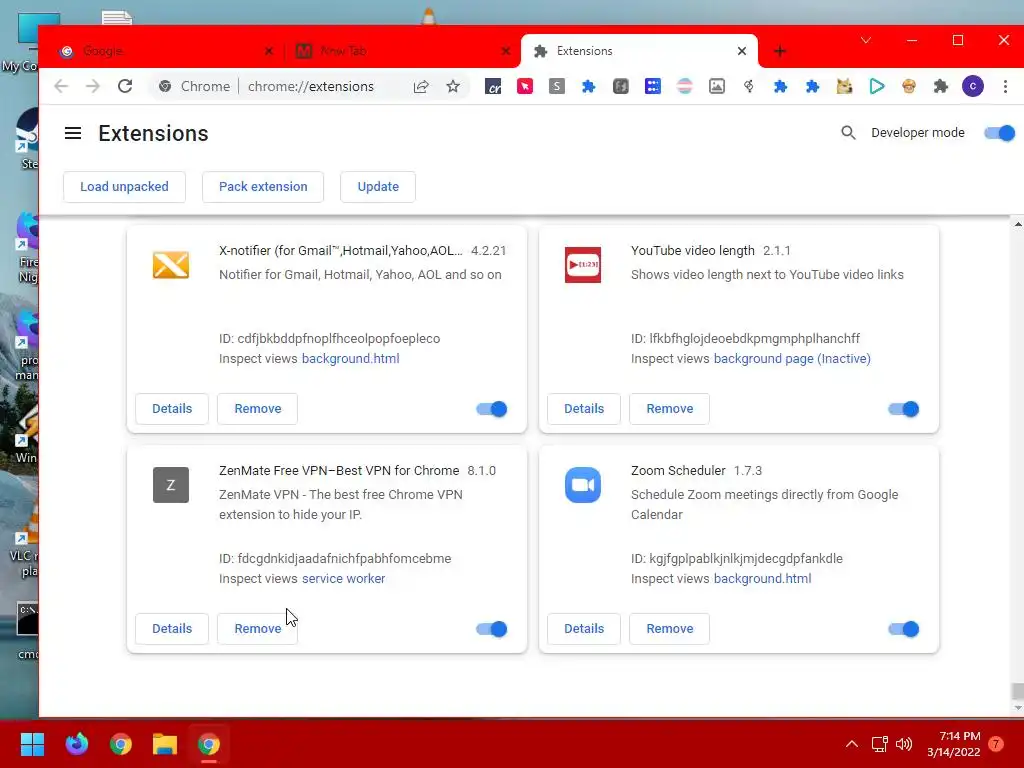
Task: Open the taskbar volume speaker icon
Action: tap(904, 744)
